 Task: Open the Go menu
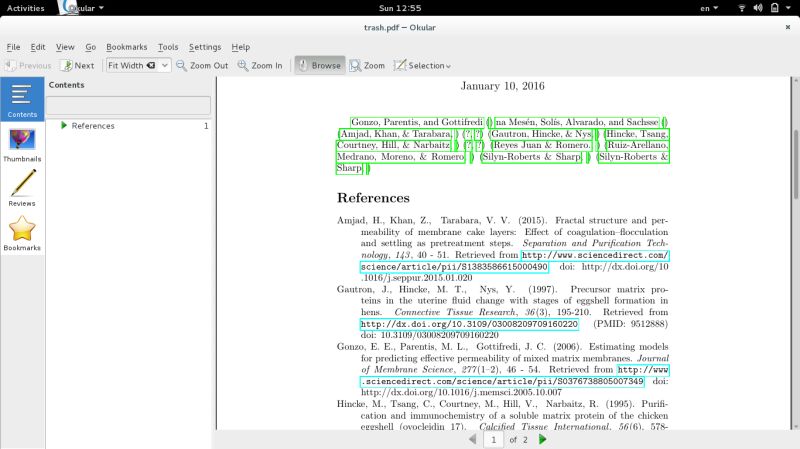point(90,47)
